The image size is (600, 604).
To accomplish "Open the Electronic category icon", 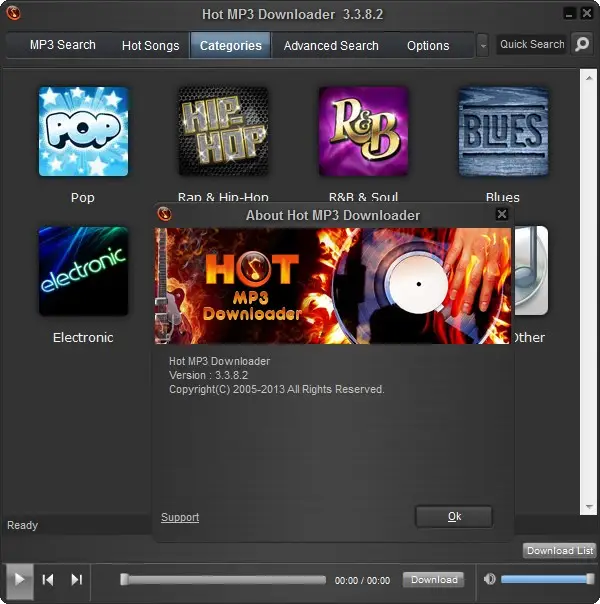I will click(84, 271).
